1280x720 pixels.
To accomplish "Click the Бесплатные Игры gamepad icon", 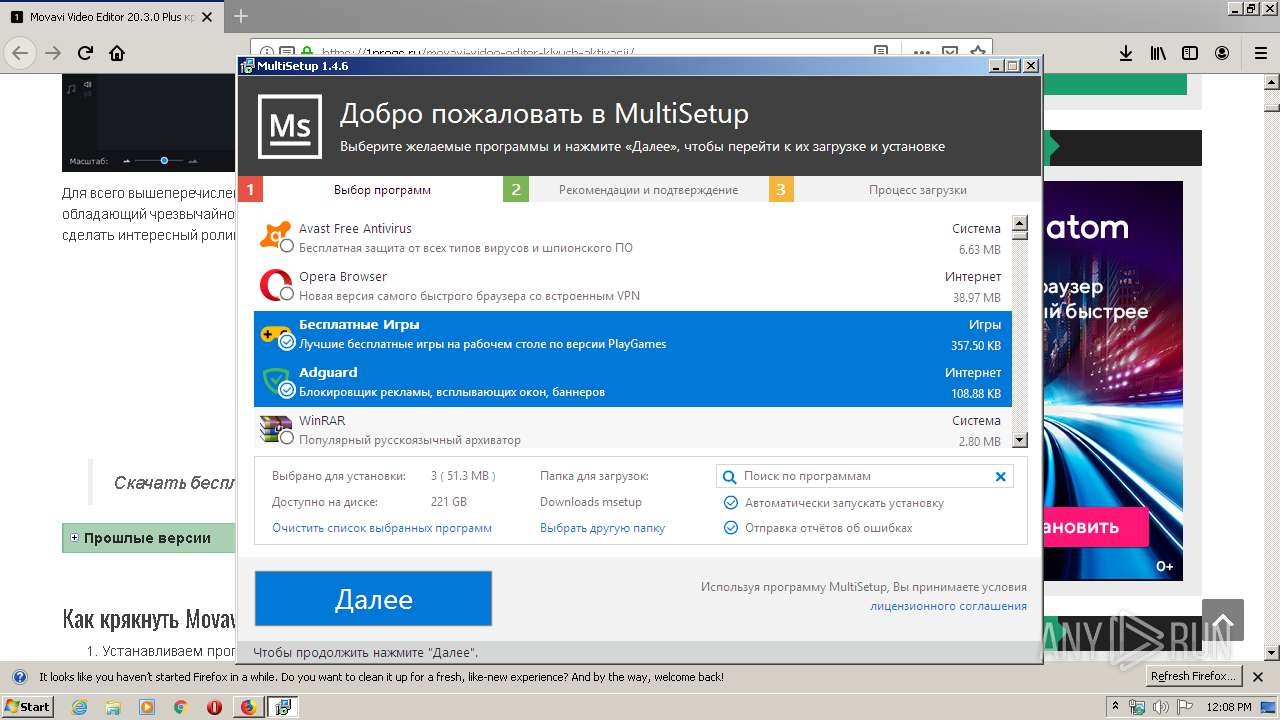I will click(x=275, y=333).
